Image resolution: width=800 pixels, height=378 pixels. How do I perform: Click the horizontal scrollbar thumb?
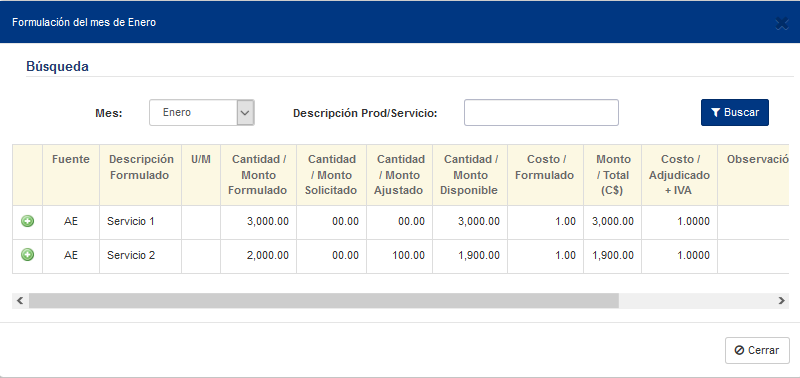(x=324, y=301)
